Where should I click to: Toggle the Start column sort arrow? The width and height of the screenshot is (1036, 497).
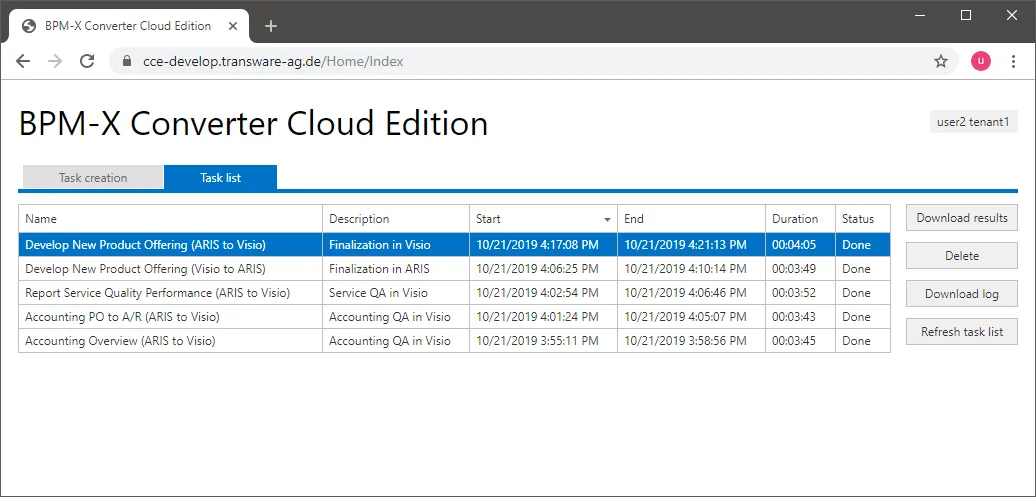click(607, 219)
